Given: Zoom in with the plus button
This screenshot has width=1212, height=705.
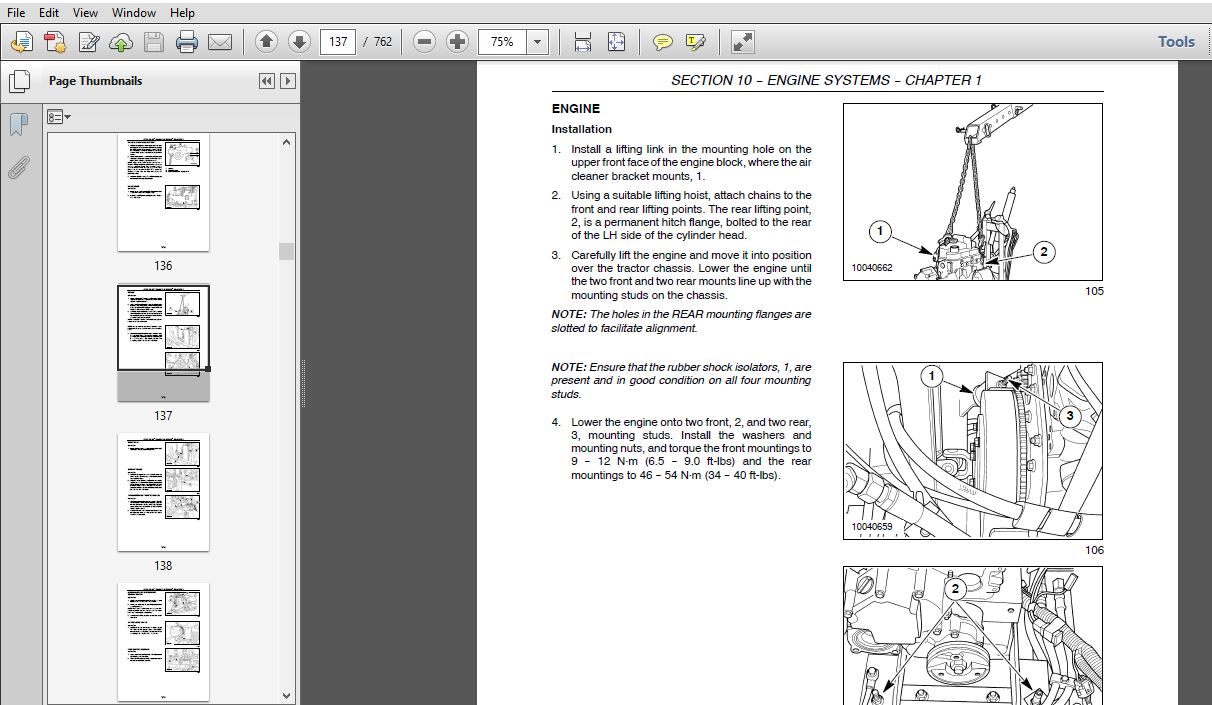Looking at the screenshot, I should (x=457, y=42).
